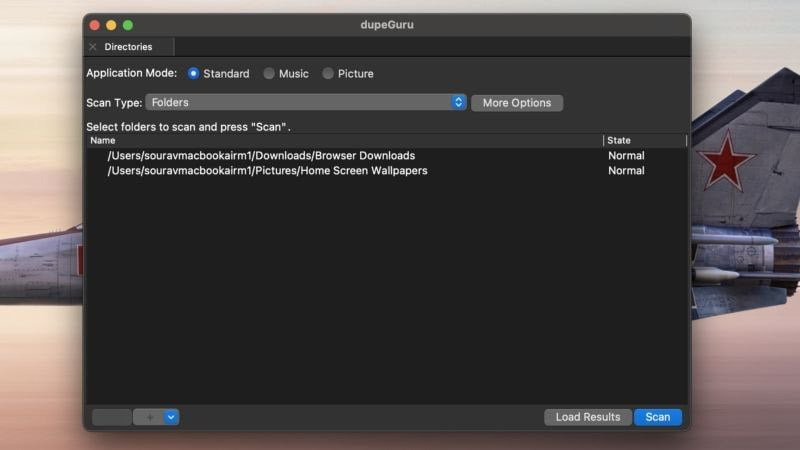800x450 pixels.
Task: Maximize dupeGuru with the green button
Action: click(x=128, y=25)
